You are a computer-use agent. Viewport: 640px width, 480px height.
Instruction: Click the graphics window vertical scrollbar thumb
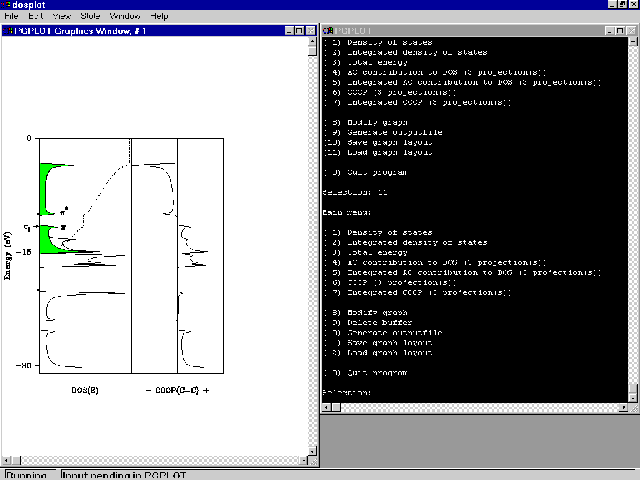(312, 51)
